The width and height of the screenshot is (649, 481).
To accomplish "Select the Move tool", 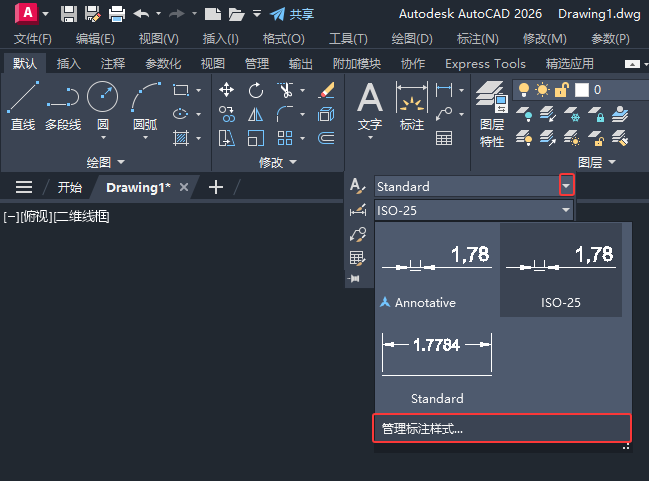I will (x=226, y=90).
